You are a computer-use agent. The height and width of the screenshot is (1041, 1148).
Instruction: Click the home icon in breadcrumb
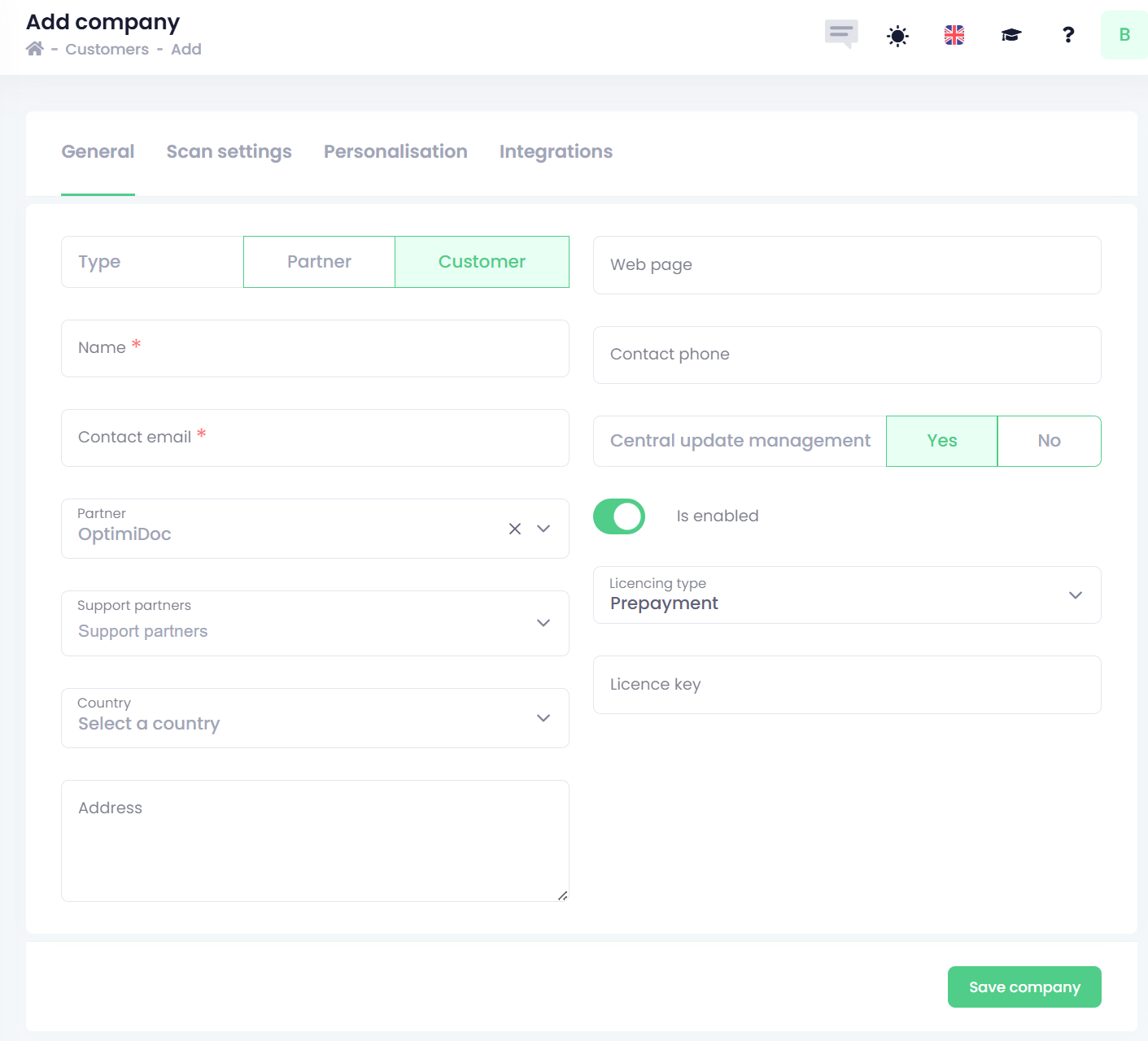[34, 49]
